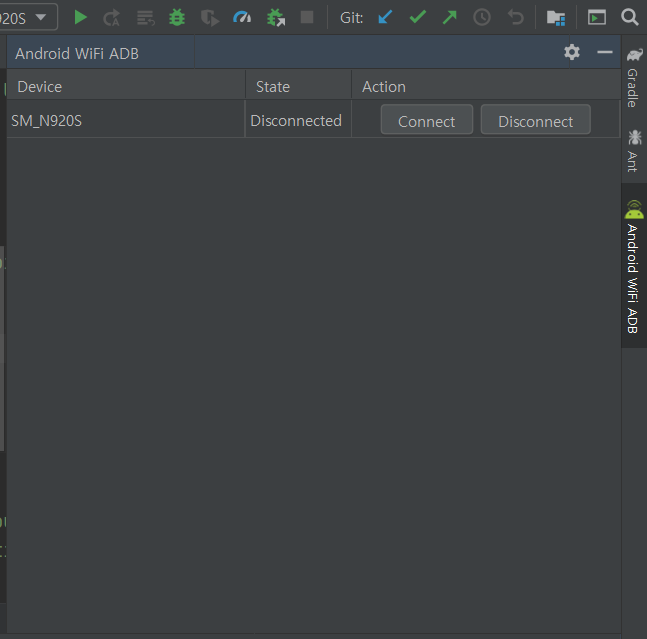Push commits with the green Git arrow
This screenshot has height=639, width=647.
click(x=449, y=17)
